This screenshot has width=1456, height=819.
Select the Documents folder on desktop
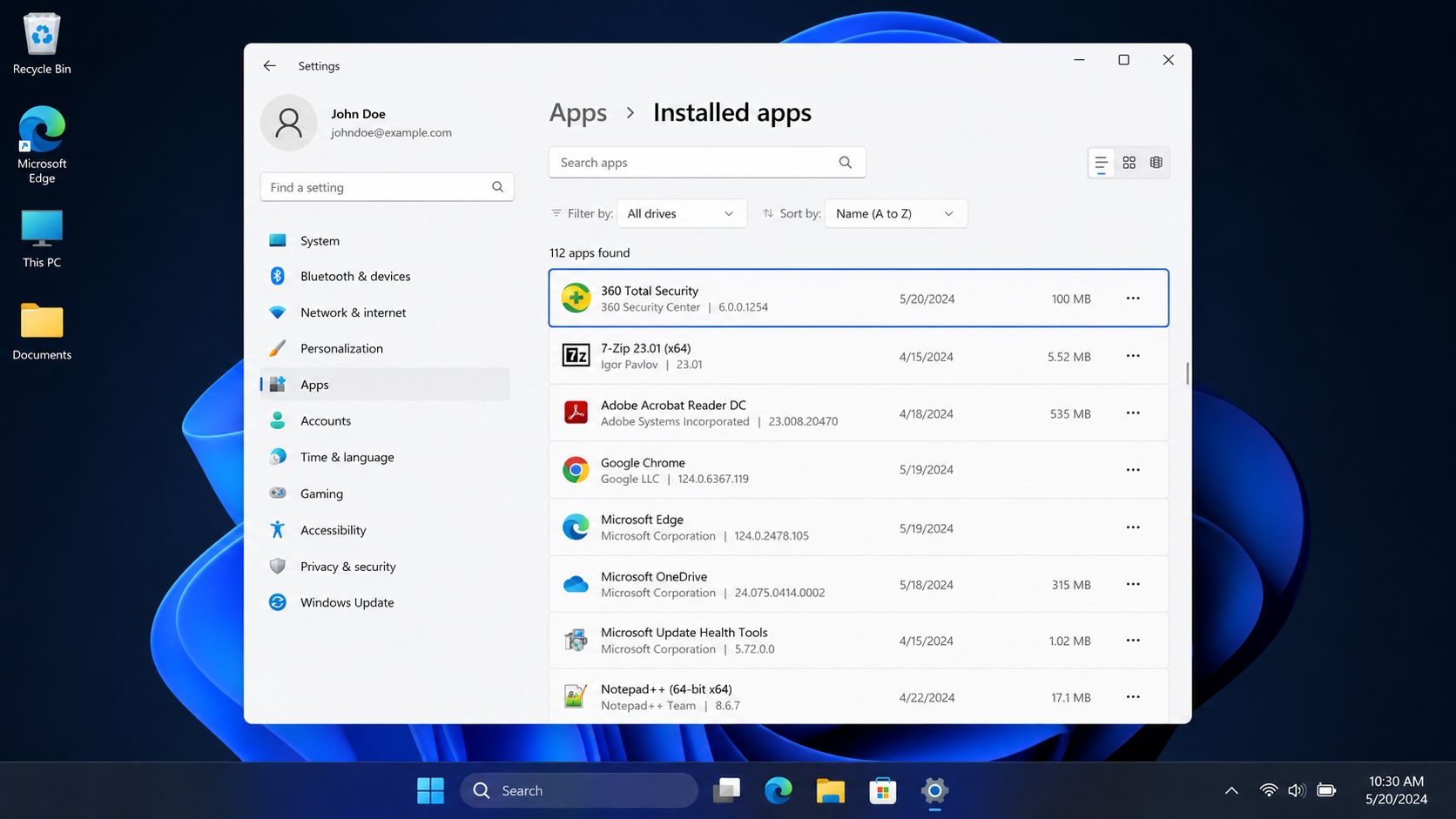point(42,331)
